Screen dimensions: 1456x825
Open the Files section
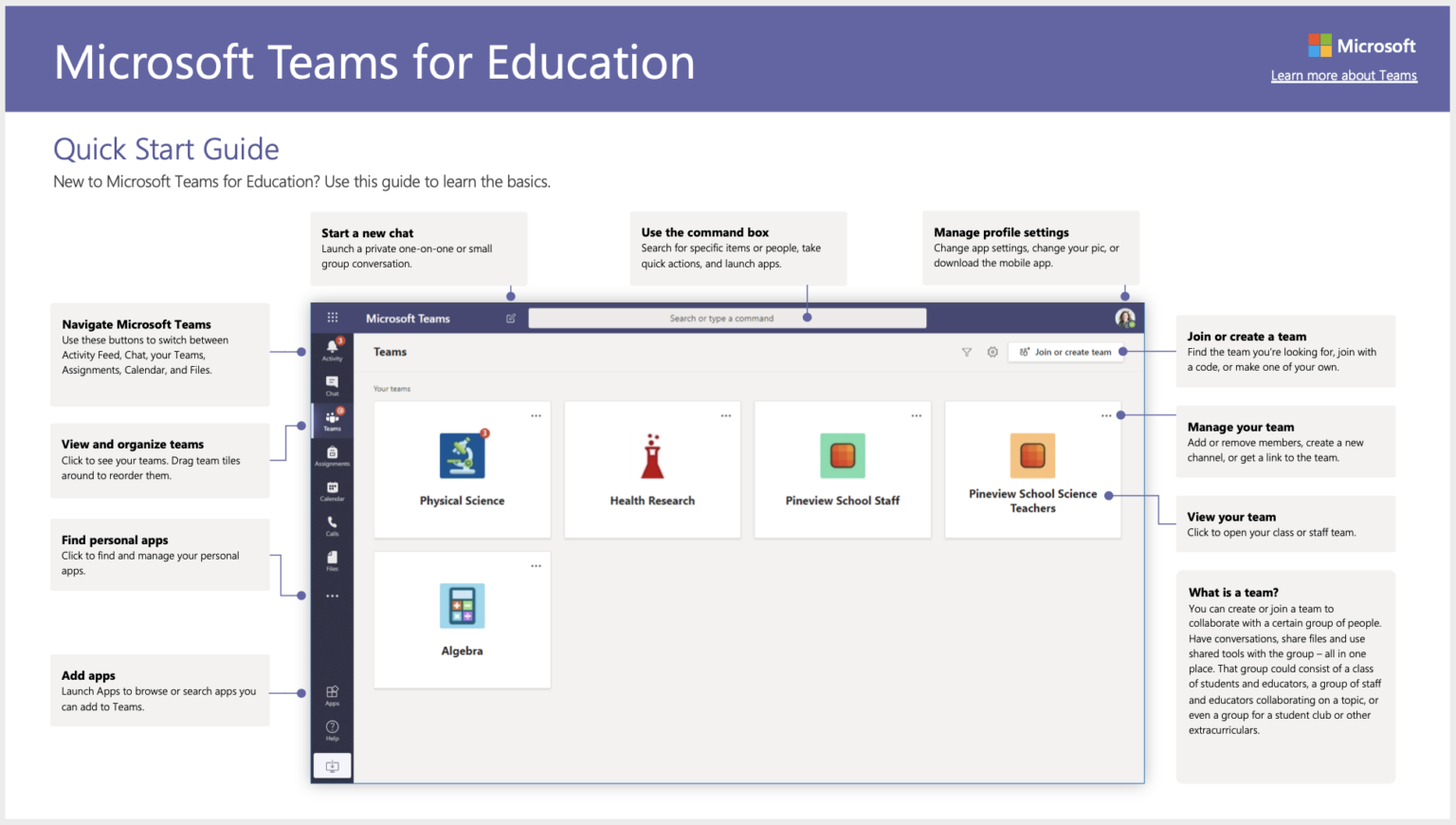tap(332, 560)
